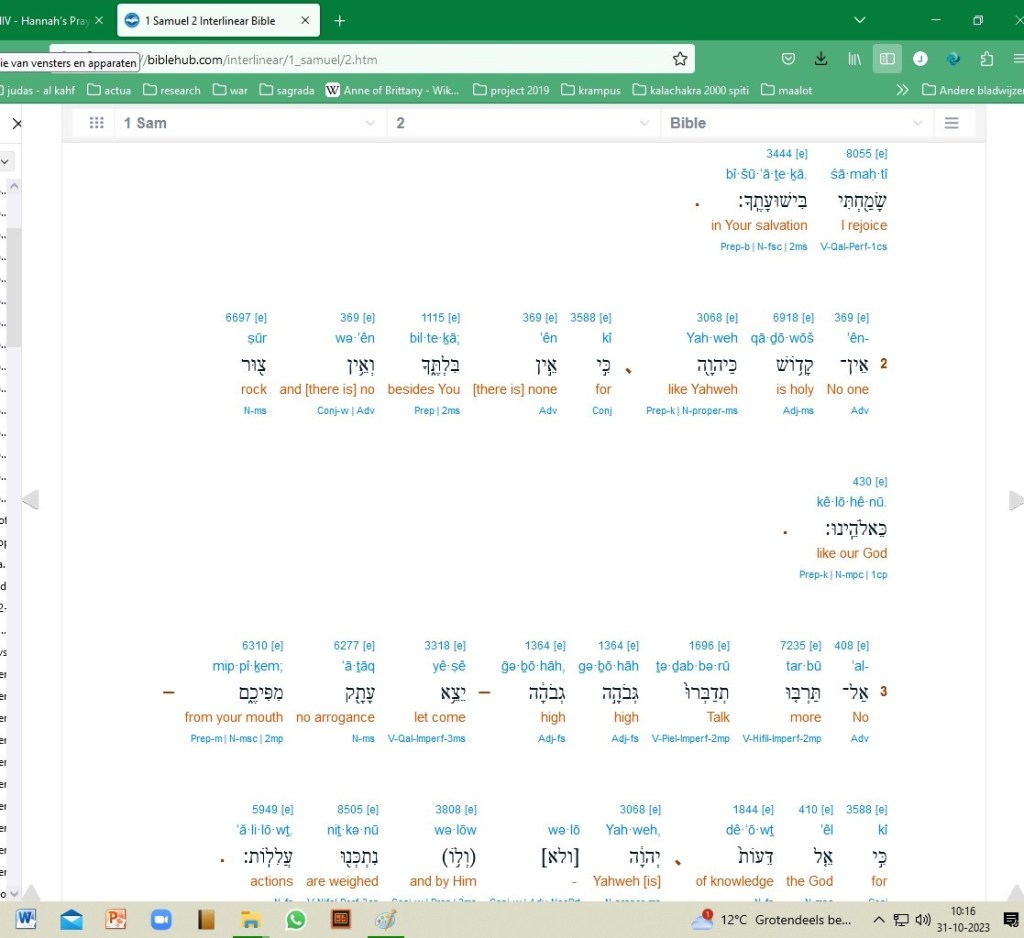Bookmark this page with the star icon
This screenshot has height=938, width=1024.
[x=680, y=59]
